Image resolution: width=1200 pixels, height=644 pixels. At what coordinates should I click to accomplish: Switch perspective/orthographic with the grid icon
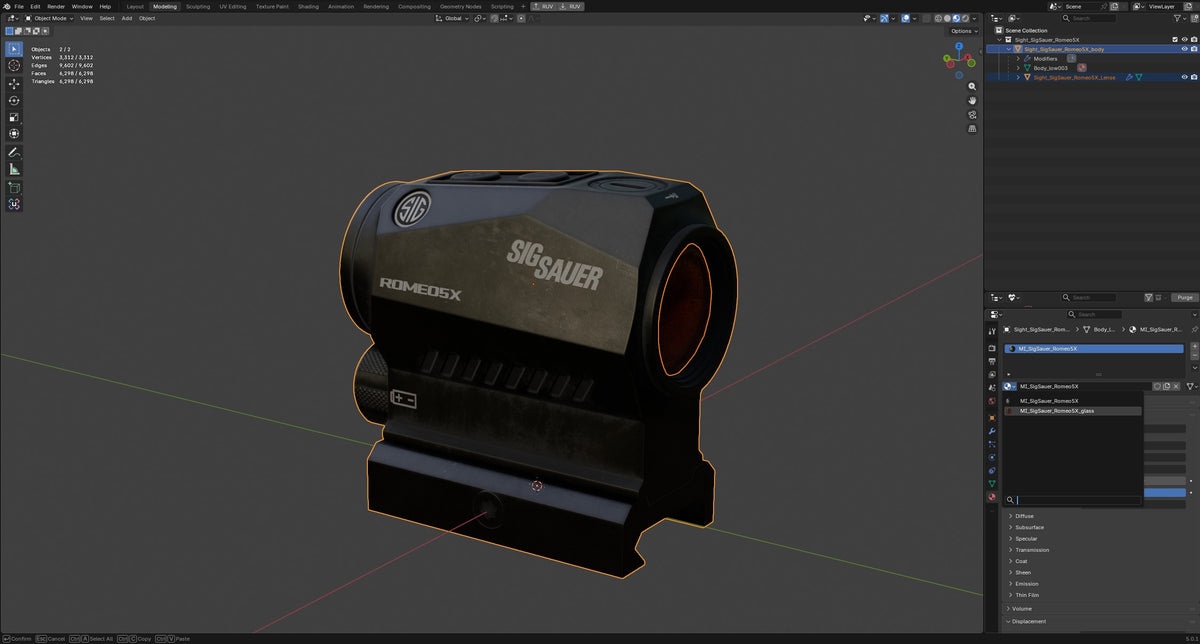point(972,128)
